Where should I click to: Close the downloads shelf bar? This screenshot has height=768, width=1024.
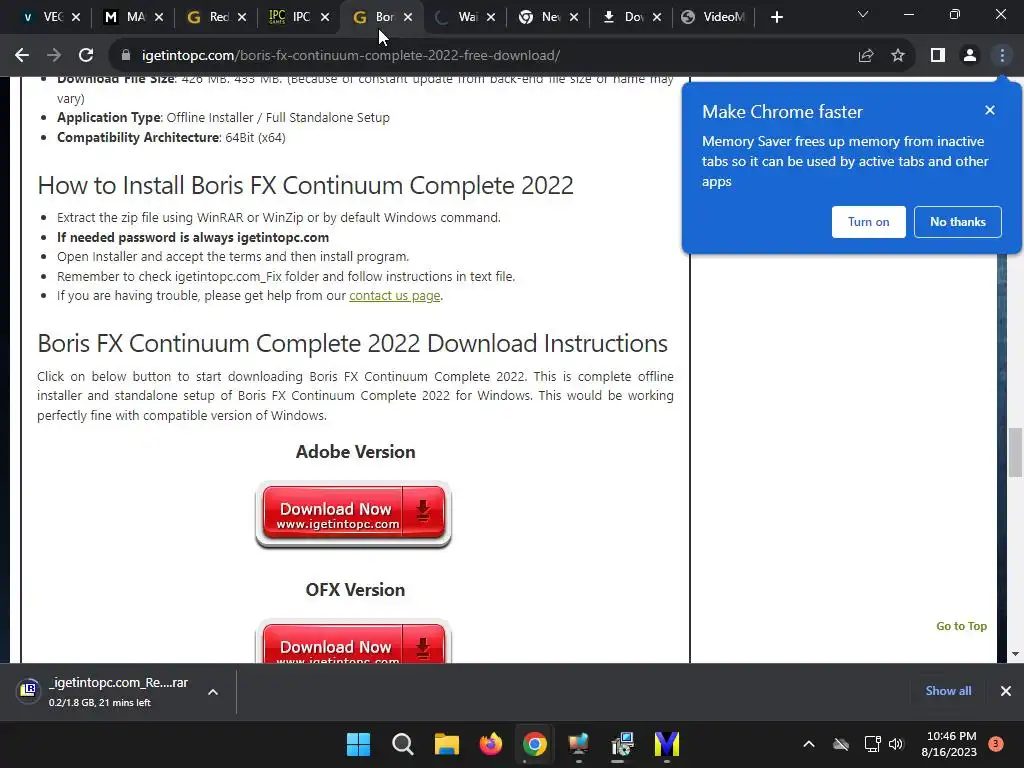pos(1006,691)
